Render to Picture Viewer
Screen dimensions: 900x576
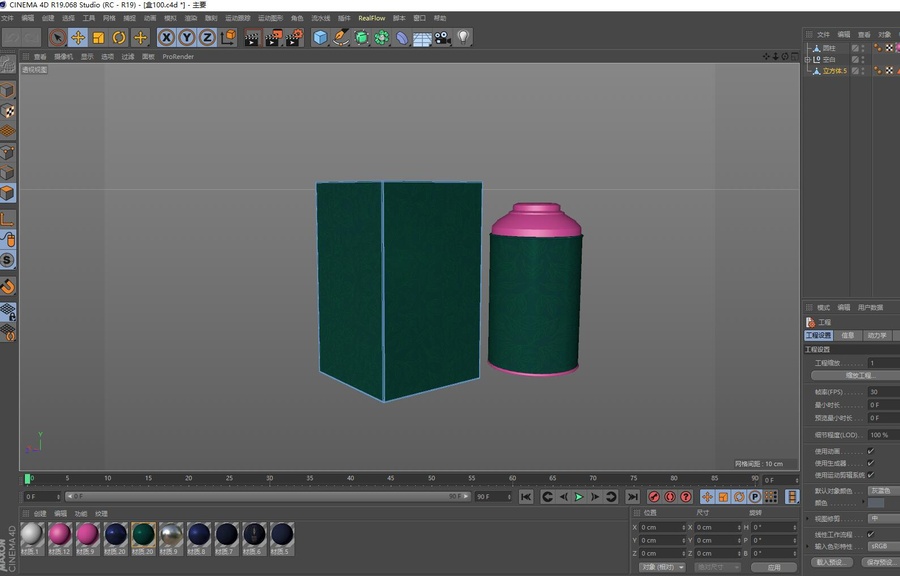point(273,38)
